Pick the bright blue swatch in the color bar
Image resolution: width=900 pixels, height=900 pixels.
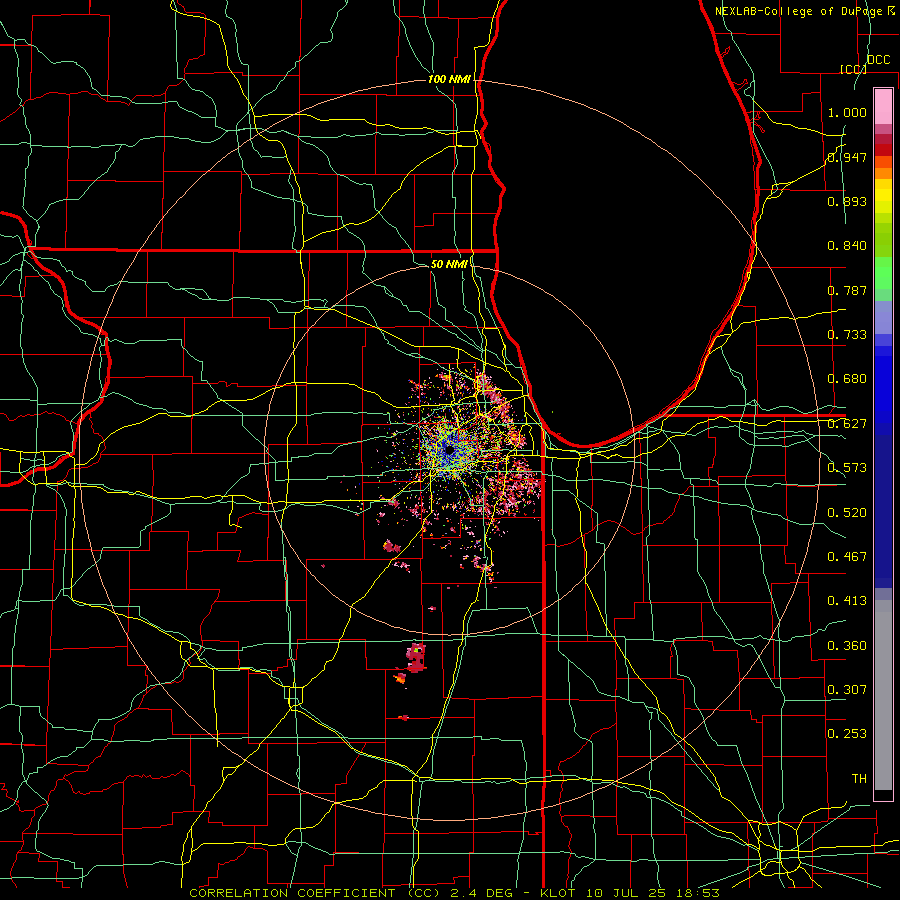883,390
